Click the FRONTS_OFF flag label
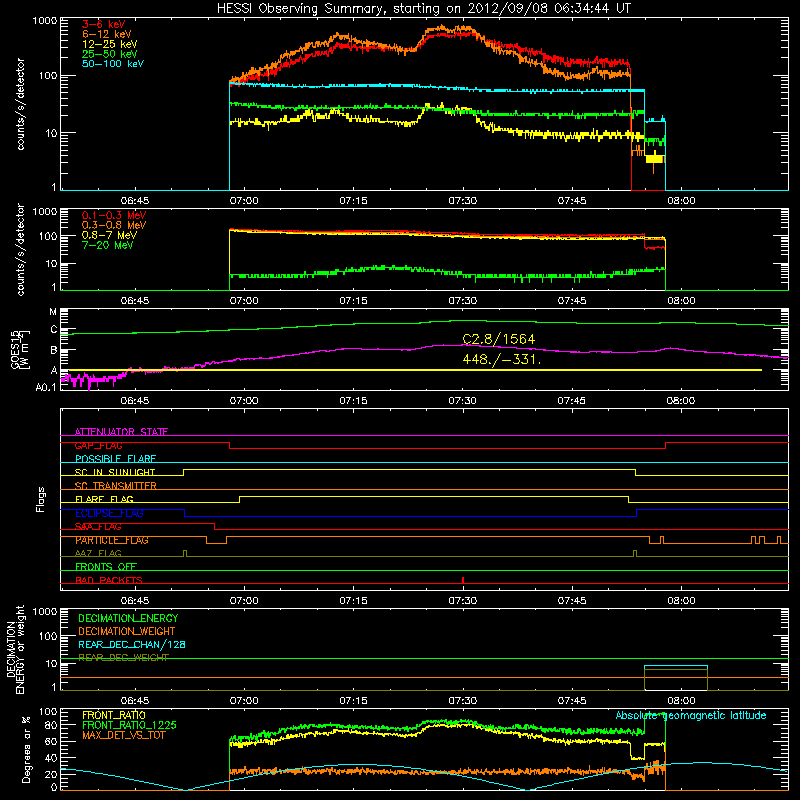The image size is (800, 800). pos(106,566)
